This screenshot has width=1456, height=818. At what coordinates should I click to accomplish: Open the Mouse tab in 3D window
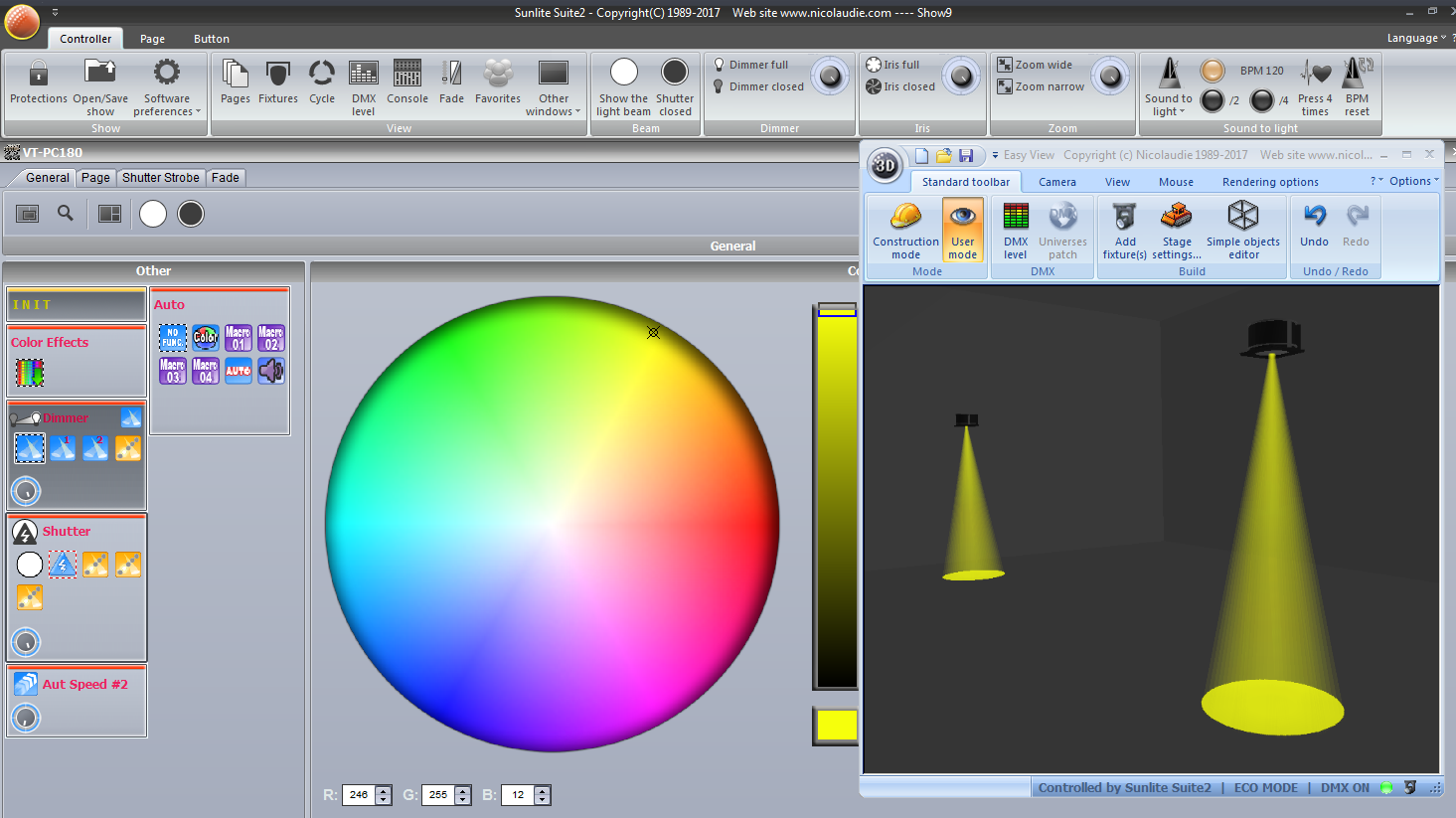1176,182
